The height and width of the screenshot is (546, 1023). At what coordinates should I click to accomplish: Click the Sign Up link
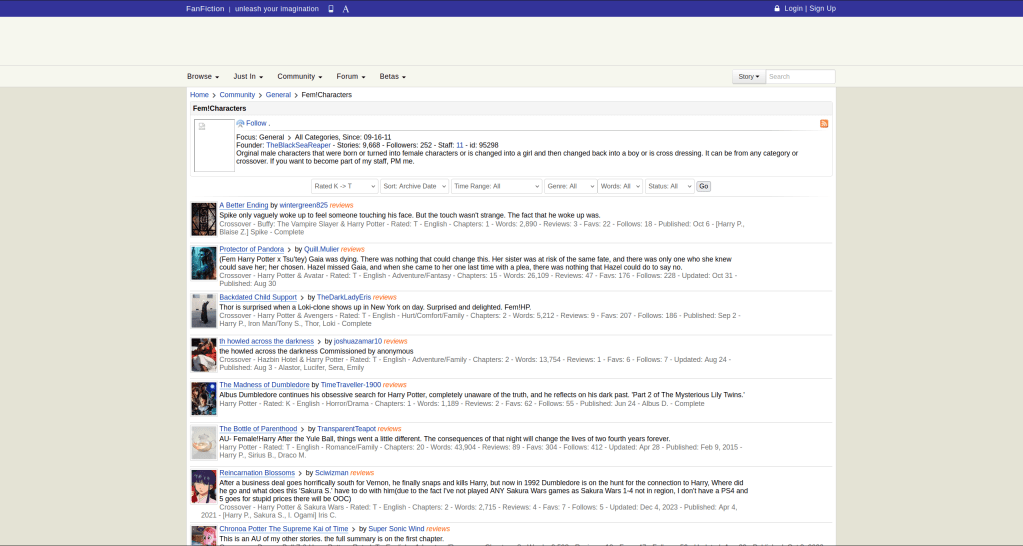click(x=822, y=8)
